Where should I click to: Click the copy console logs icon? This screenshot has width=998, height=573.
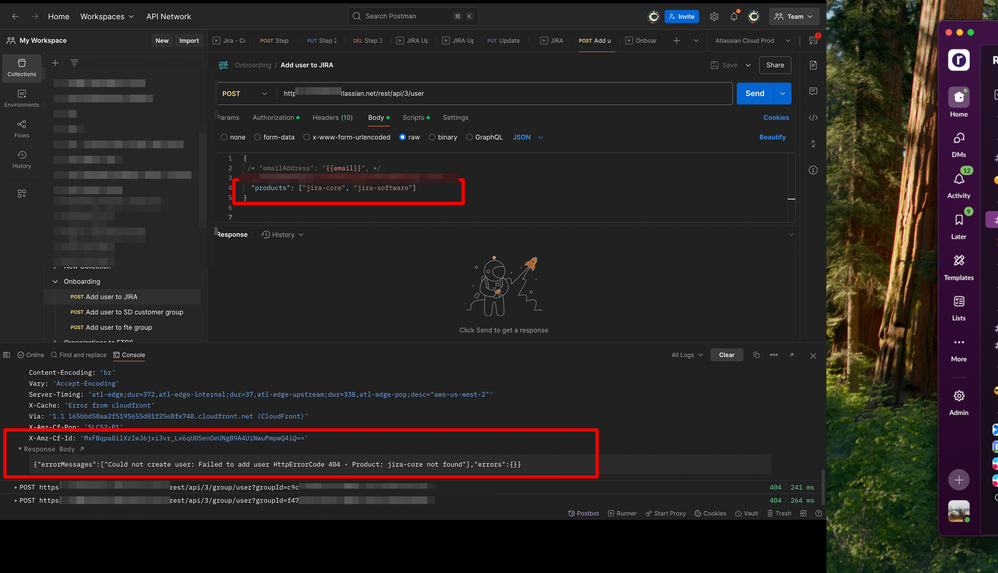click(756, 355)
